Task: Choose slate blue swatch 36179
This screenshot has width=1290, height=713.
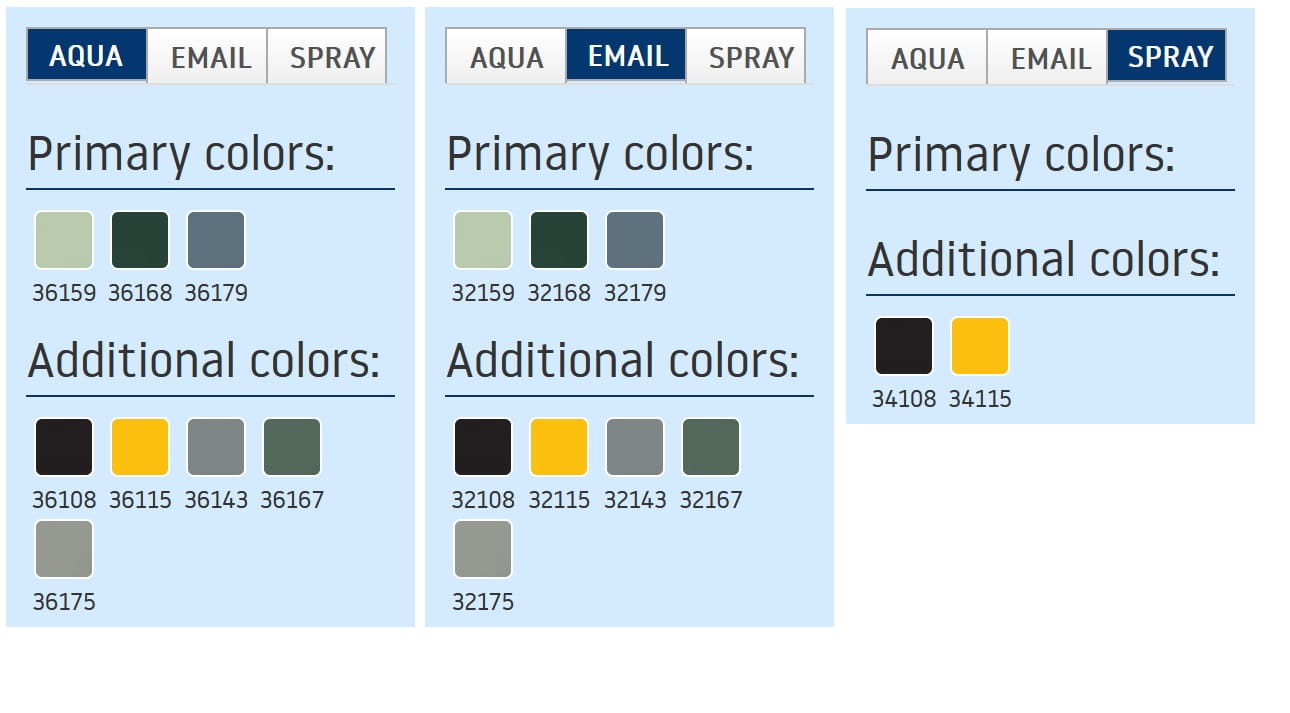Action: (216, 240)
